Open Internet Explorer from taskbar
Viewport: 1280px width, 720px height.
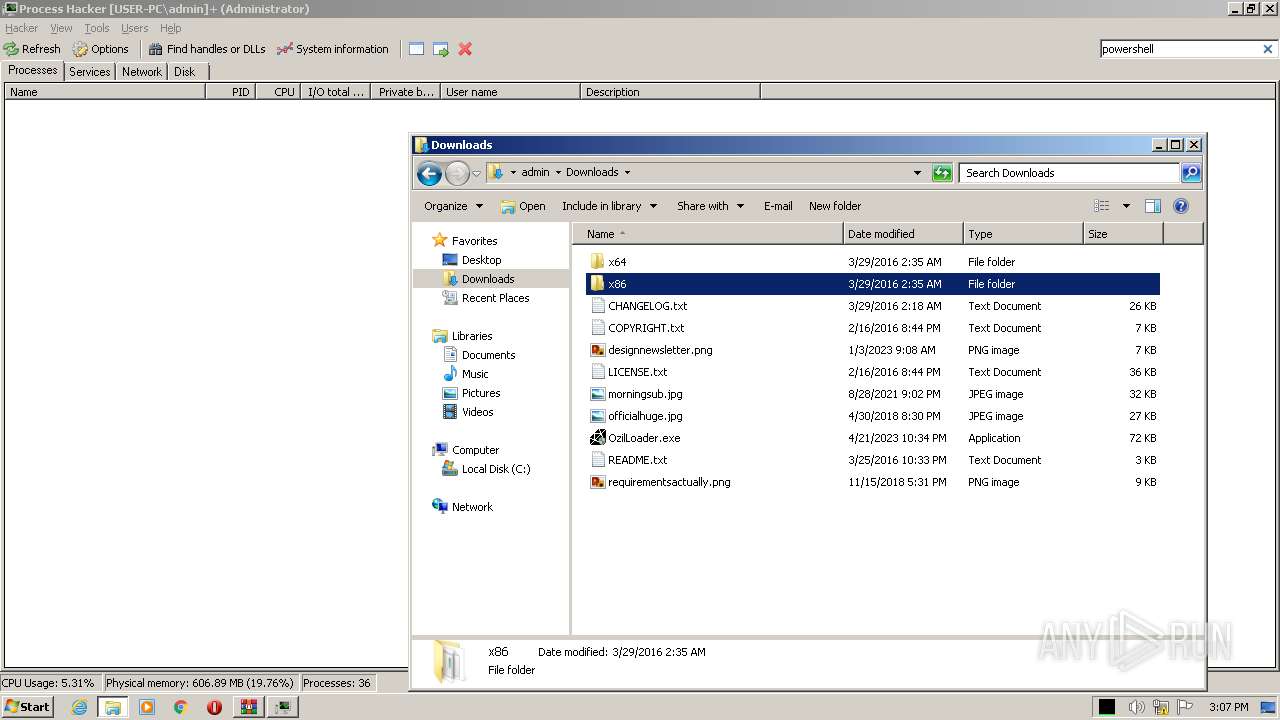coord(79,707)
